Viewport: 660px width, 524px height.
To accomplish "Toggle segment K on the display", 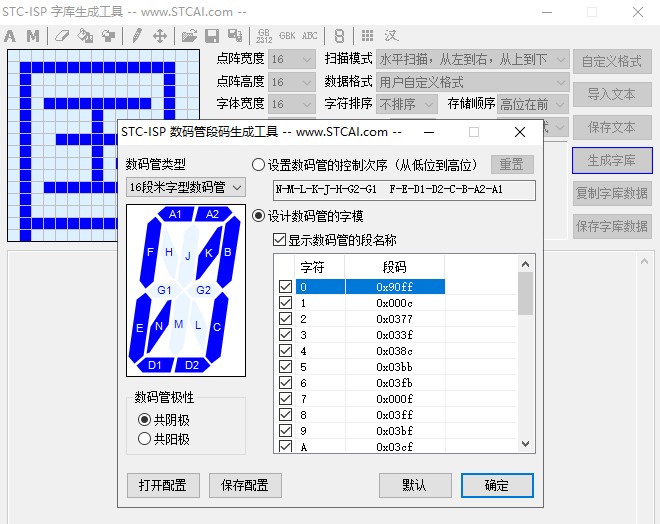I will (209, 253).
